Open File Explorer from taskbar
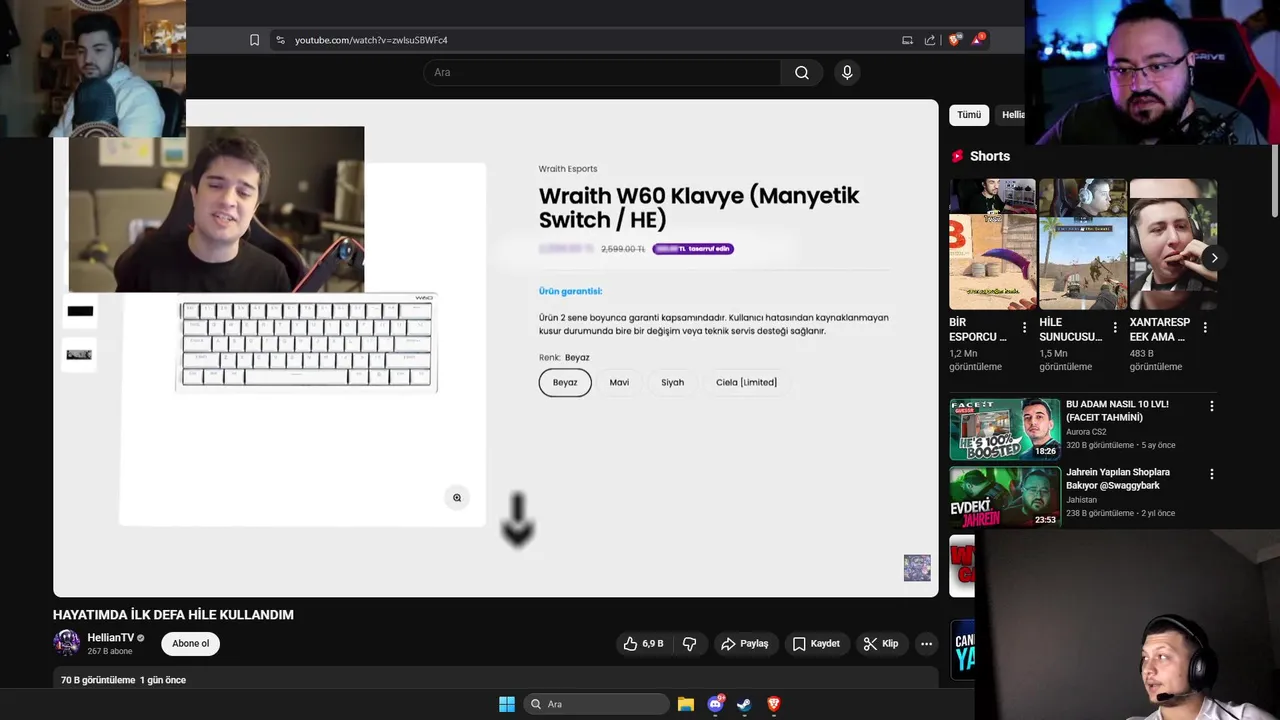 (686, 704)
